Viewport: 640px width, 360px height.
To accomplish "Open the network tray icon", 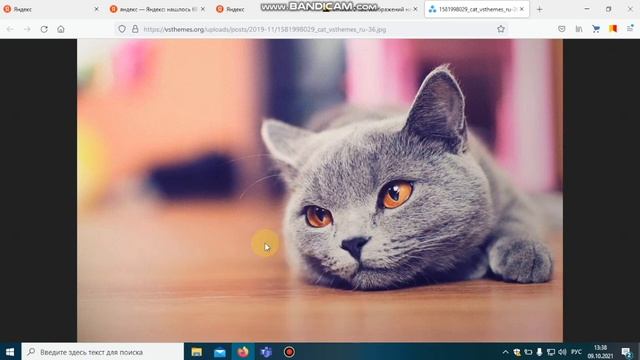I will 551,352.
